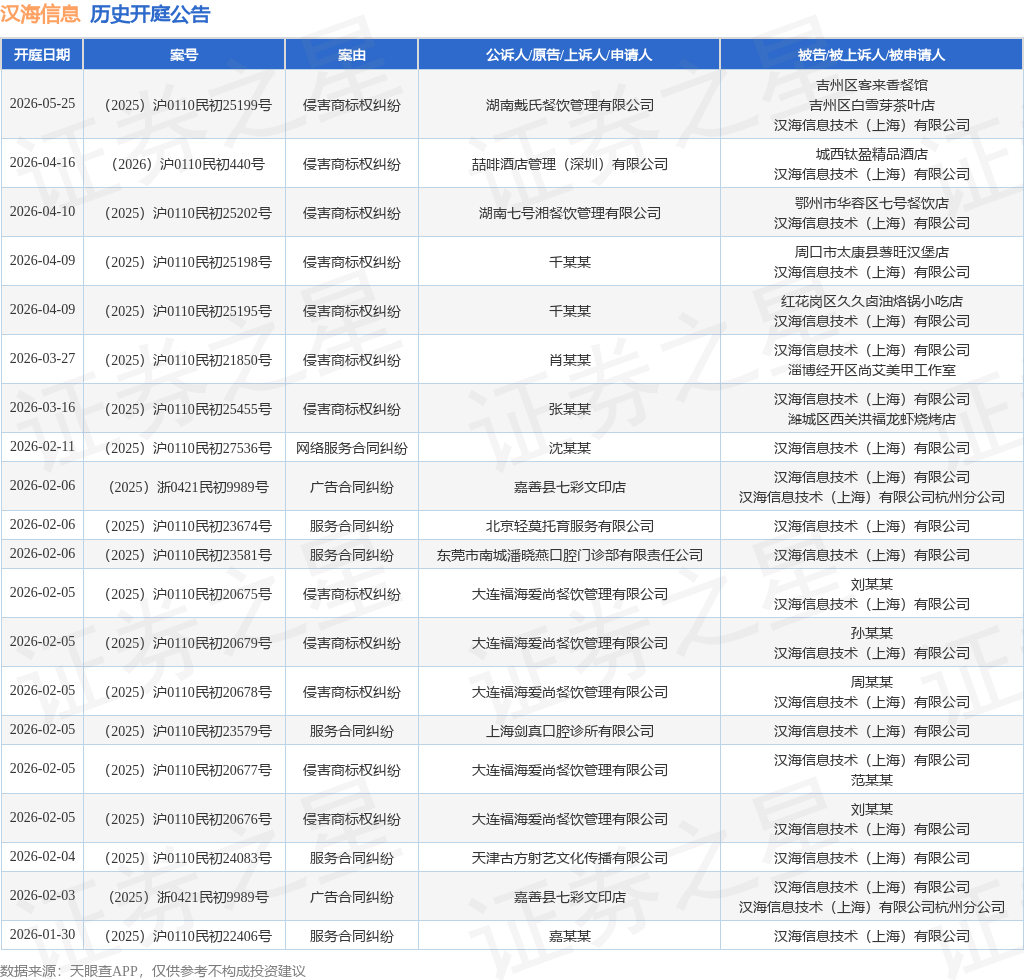This screenshot has height=980, width=1024.
Task: Click plaintiff 天津古方射艺文化传播有限公司
Action: click(x=569, y=858)
